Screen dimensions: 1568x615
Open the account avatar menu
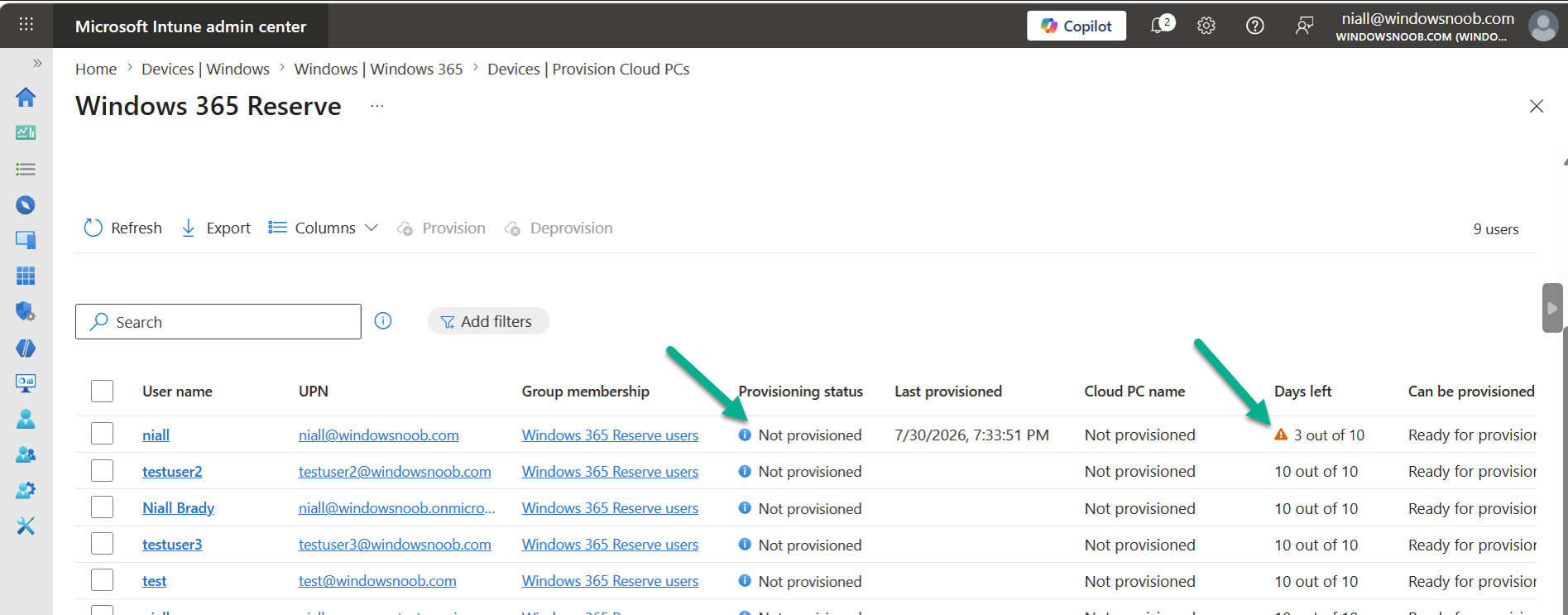point(1543,26)
